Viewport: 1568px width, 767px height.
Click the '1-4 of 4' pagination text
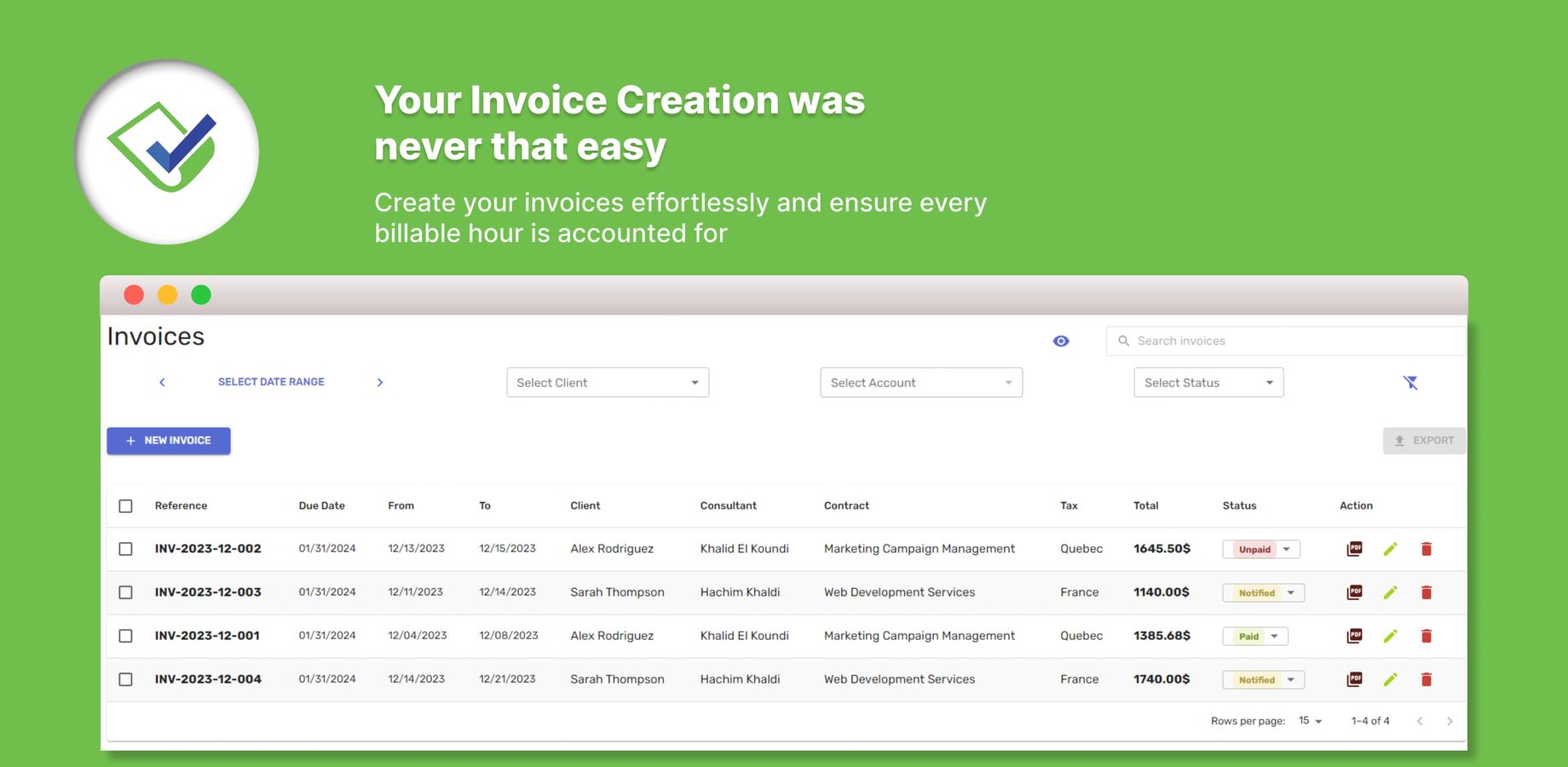point(1370,721)
